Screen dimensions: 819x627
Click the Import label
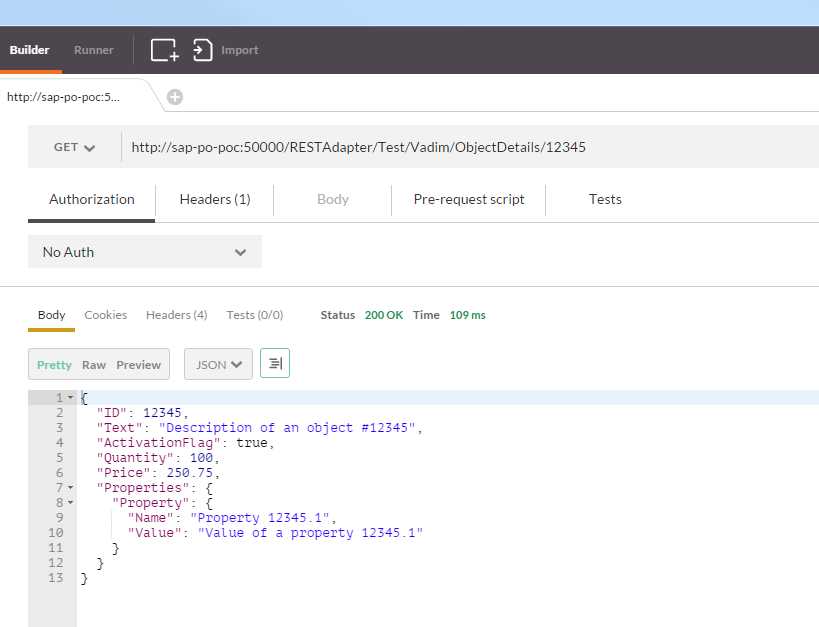240,50
